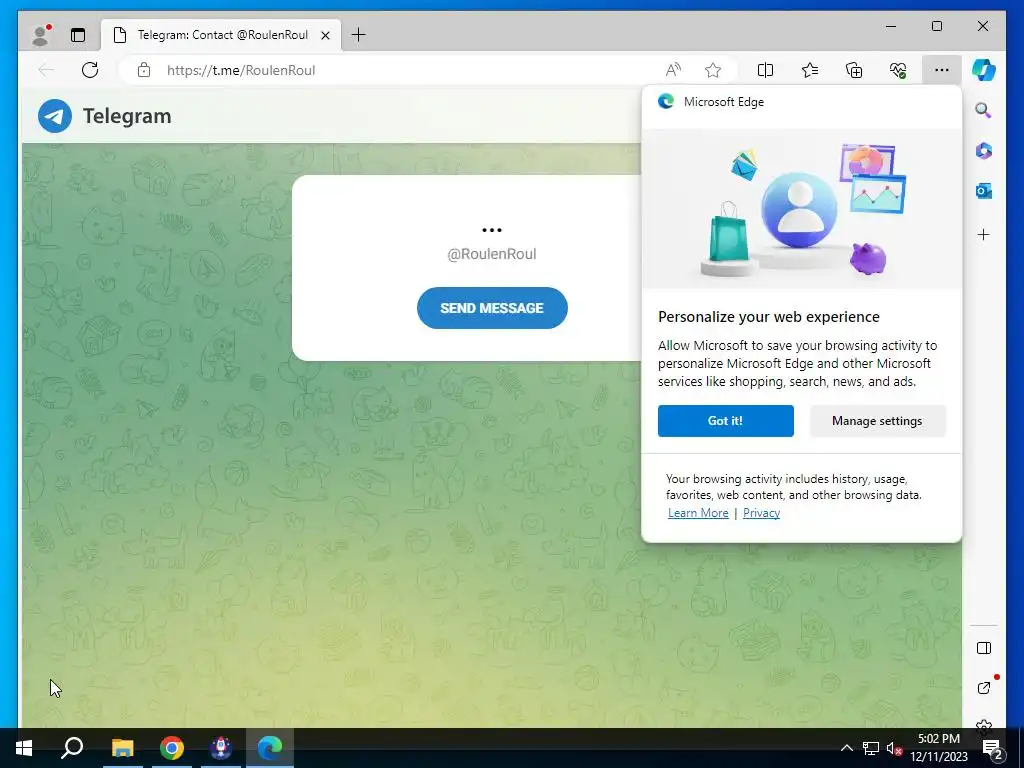The width and height of the screenshot is (1024, 768).
Task: Click the Personalize your web experience heading
Action: (769, 317)
